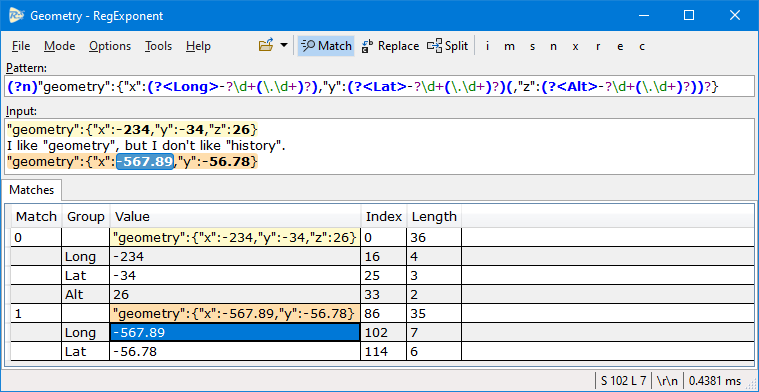The image size is (759, 392).
Task: Toggle the 'c' culture invariant option
Action: (642, 46)
